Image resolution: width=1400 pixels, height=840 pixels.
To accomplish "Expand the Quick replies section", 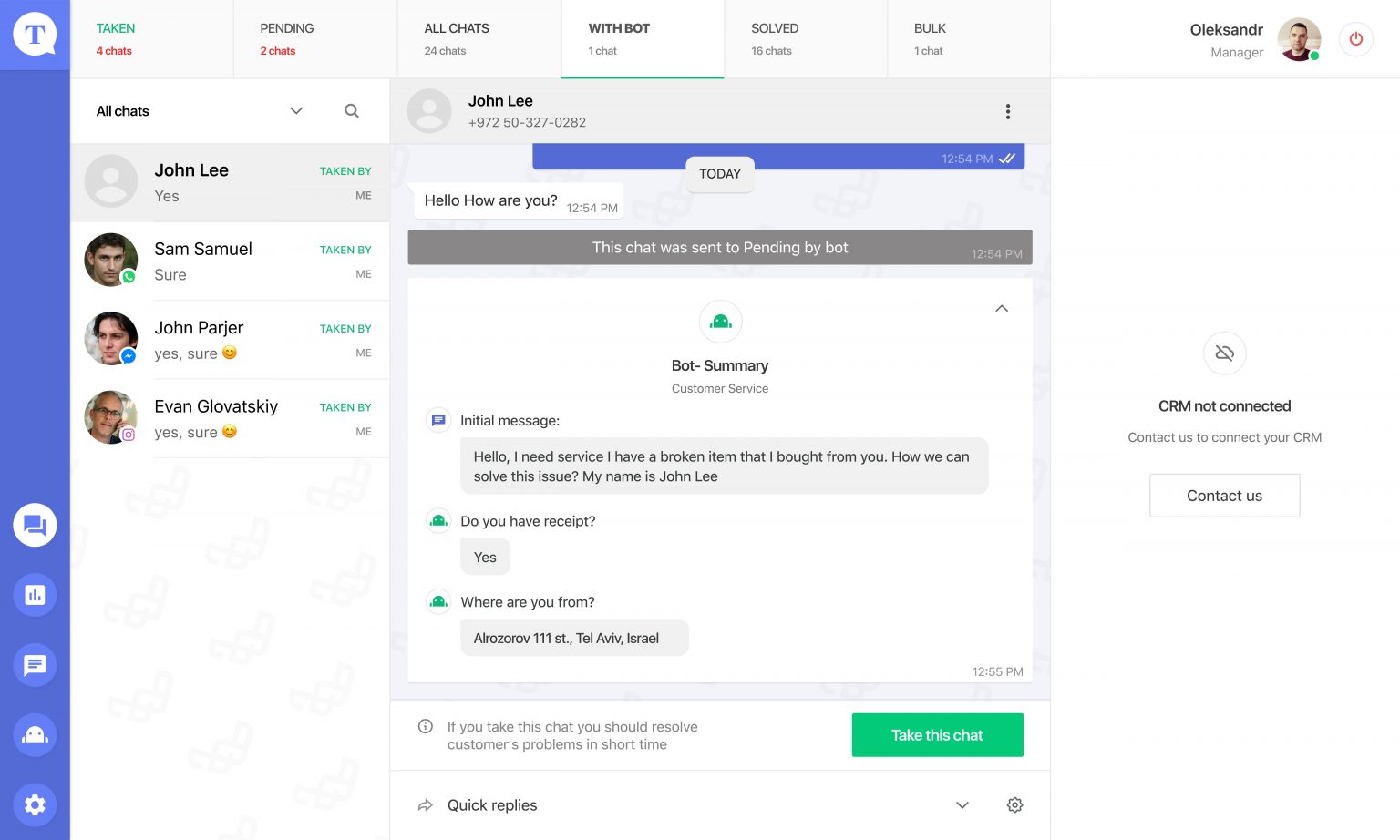I will click(962, 805).
